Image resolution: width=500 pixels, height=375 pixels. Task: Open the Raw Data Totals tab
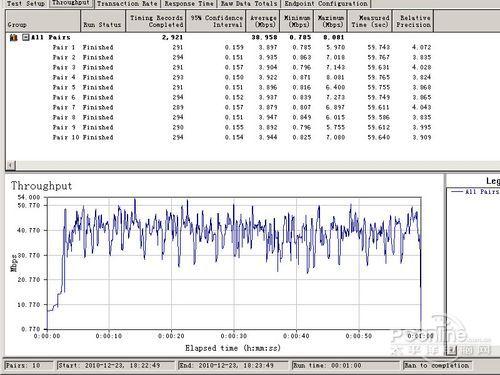tap(249, 4)
